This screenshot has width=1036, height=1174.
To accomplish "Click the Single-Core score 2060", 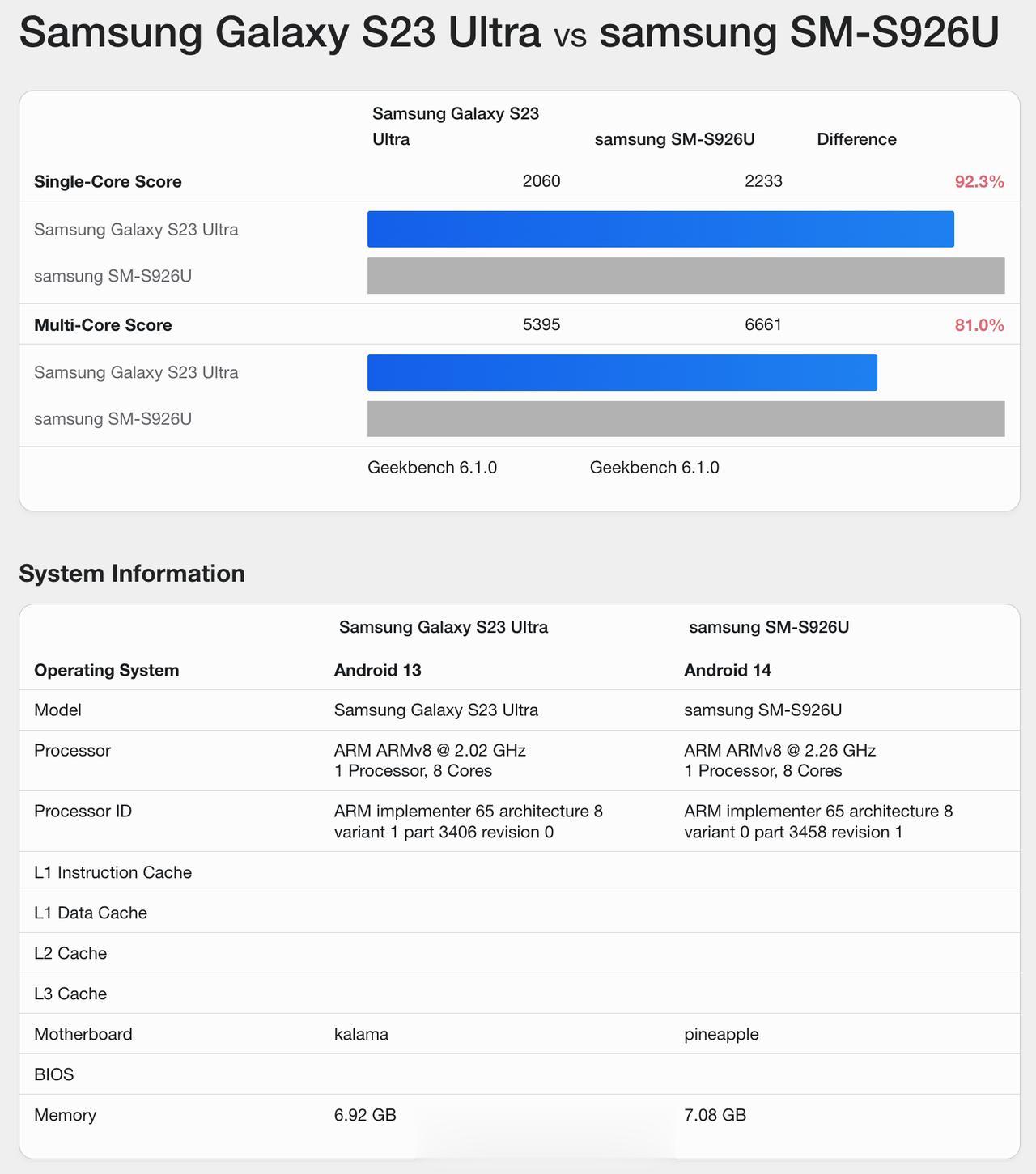I will coord(541,181).
